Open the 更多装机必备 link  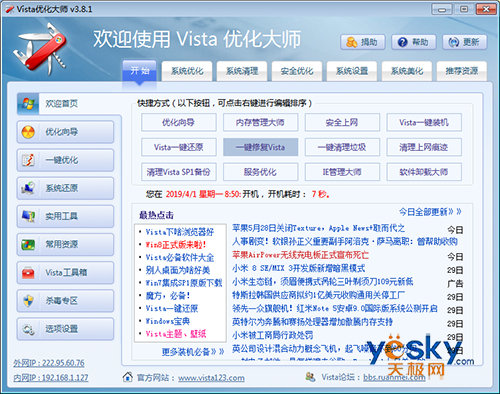(x=193, y=351)
